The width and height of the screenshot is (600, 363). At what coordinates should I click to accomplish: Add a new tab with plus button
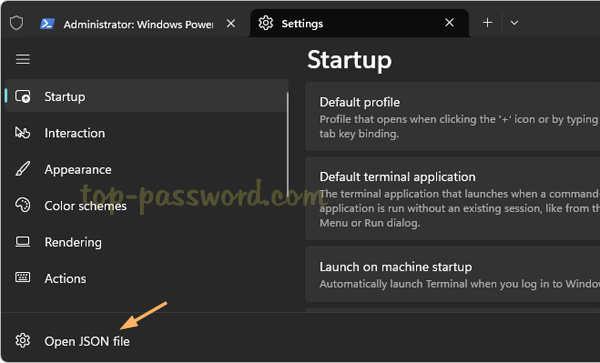tap(487, 23)
